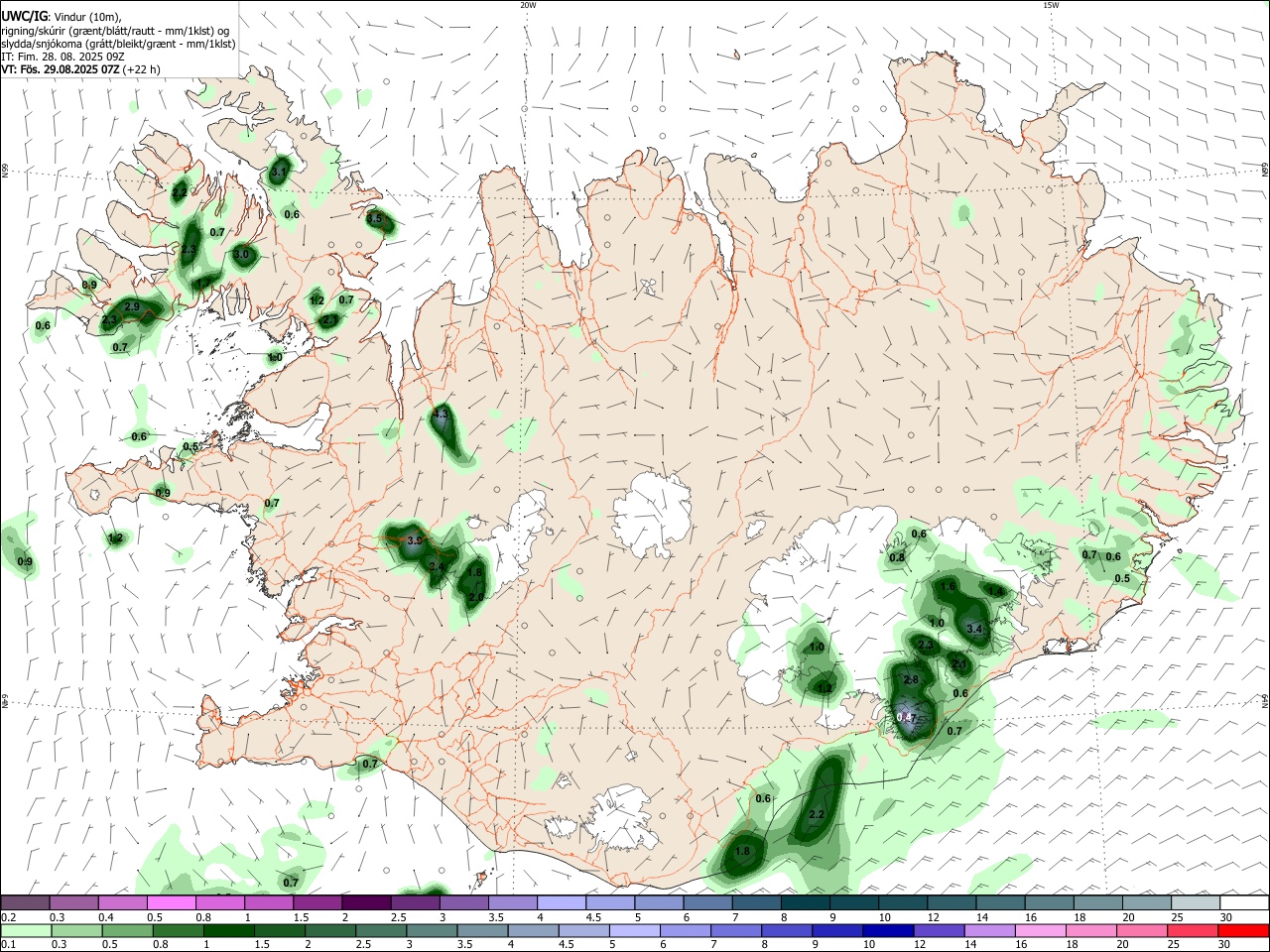Click the '0.2' label on the snow scale
1270x952 pixels.
coord(7,917)
